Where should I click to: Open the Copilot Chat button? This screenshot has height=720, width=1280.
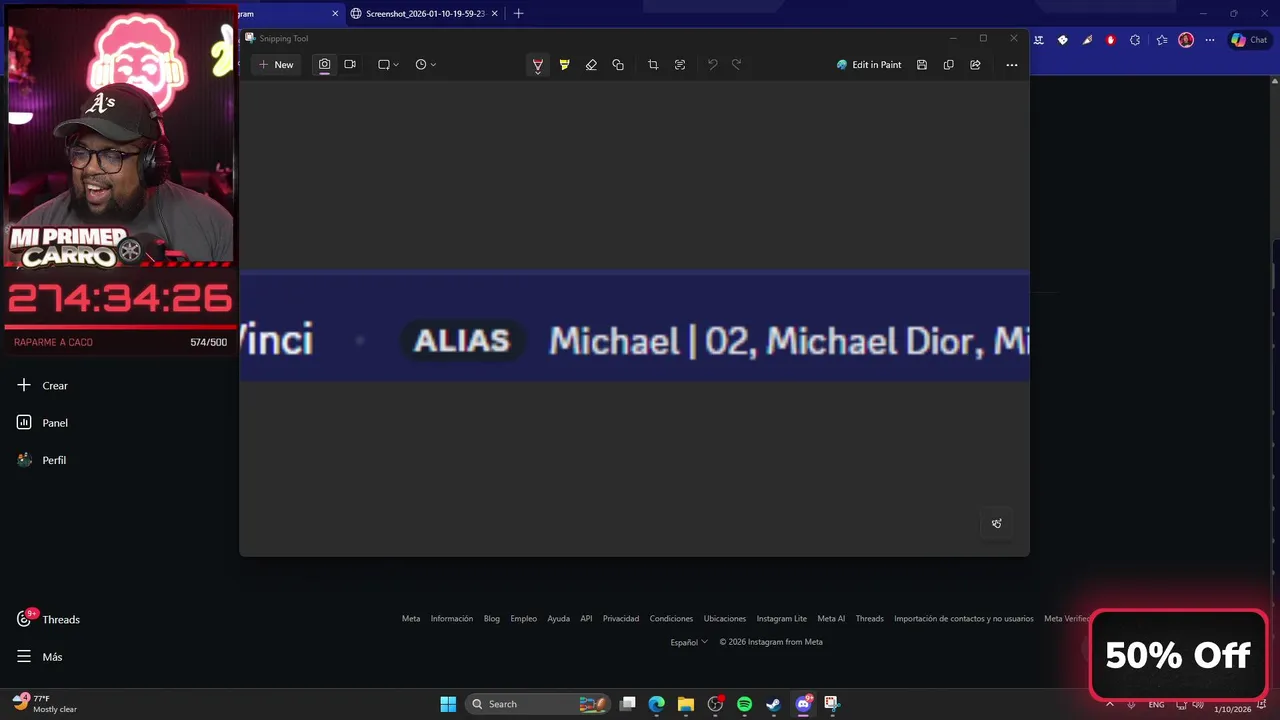coord(1250,40)
